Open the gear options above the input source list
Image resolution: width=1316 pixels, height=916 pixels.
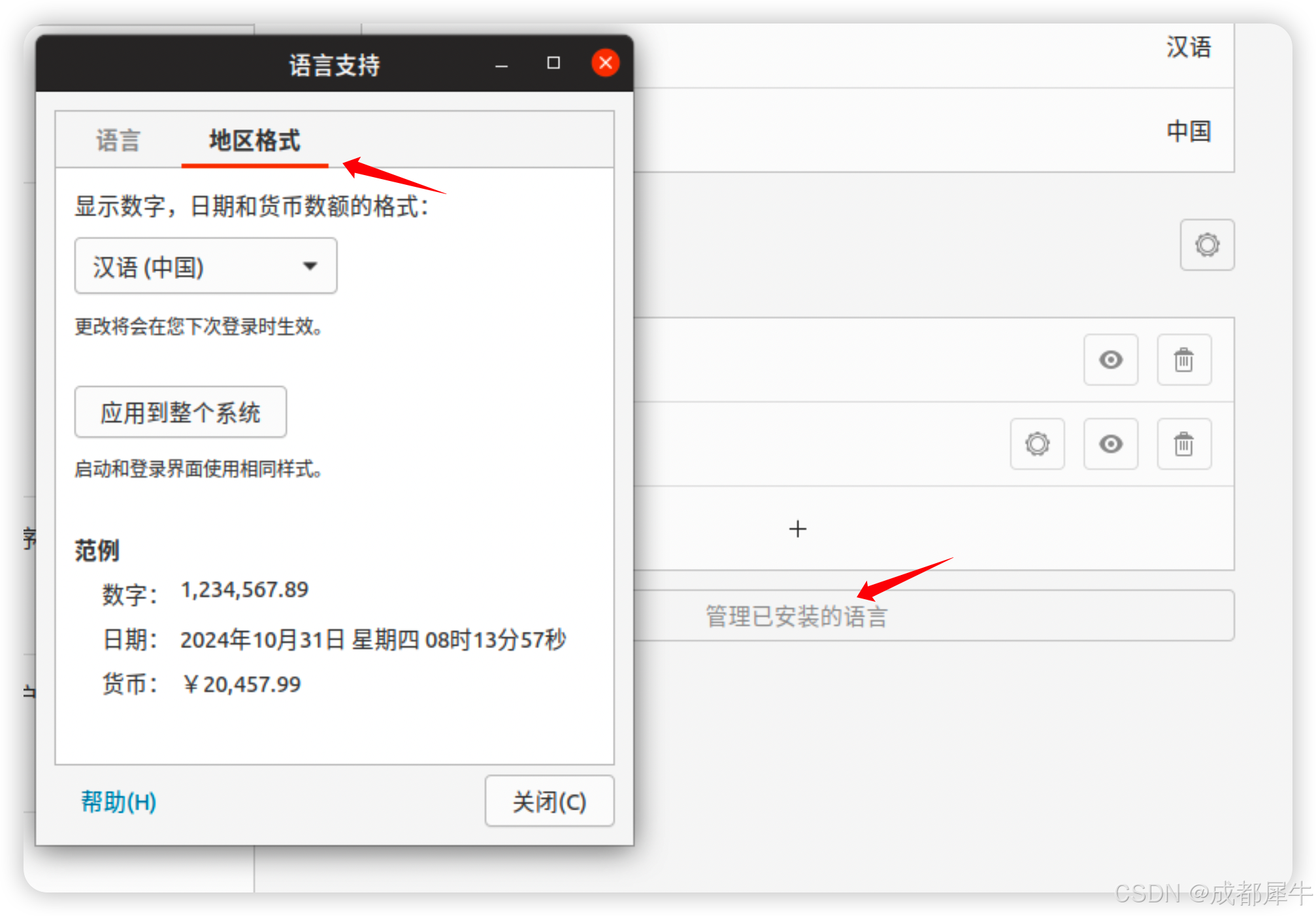pos(1207,245)
